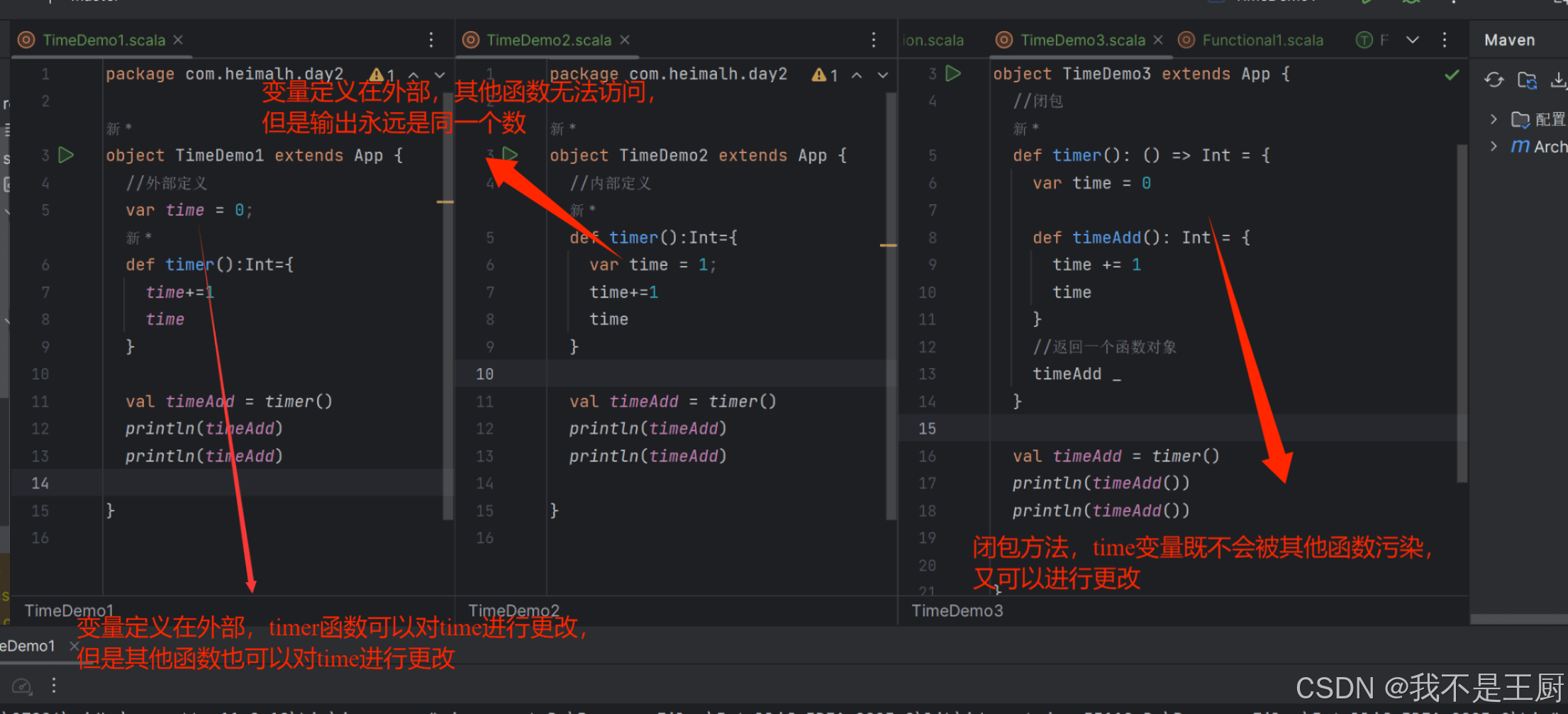Click the Maven download sources icon
Image resolution: width=1568 pixels, height=714 pixels.
(1558, 80)
